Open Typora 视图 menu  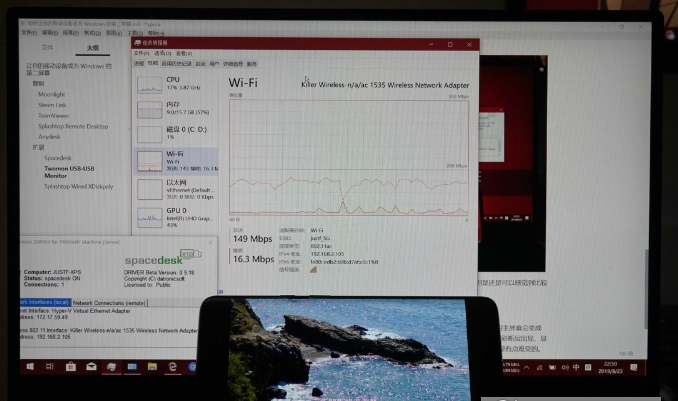114,33
